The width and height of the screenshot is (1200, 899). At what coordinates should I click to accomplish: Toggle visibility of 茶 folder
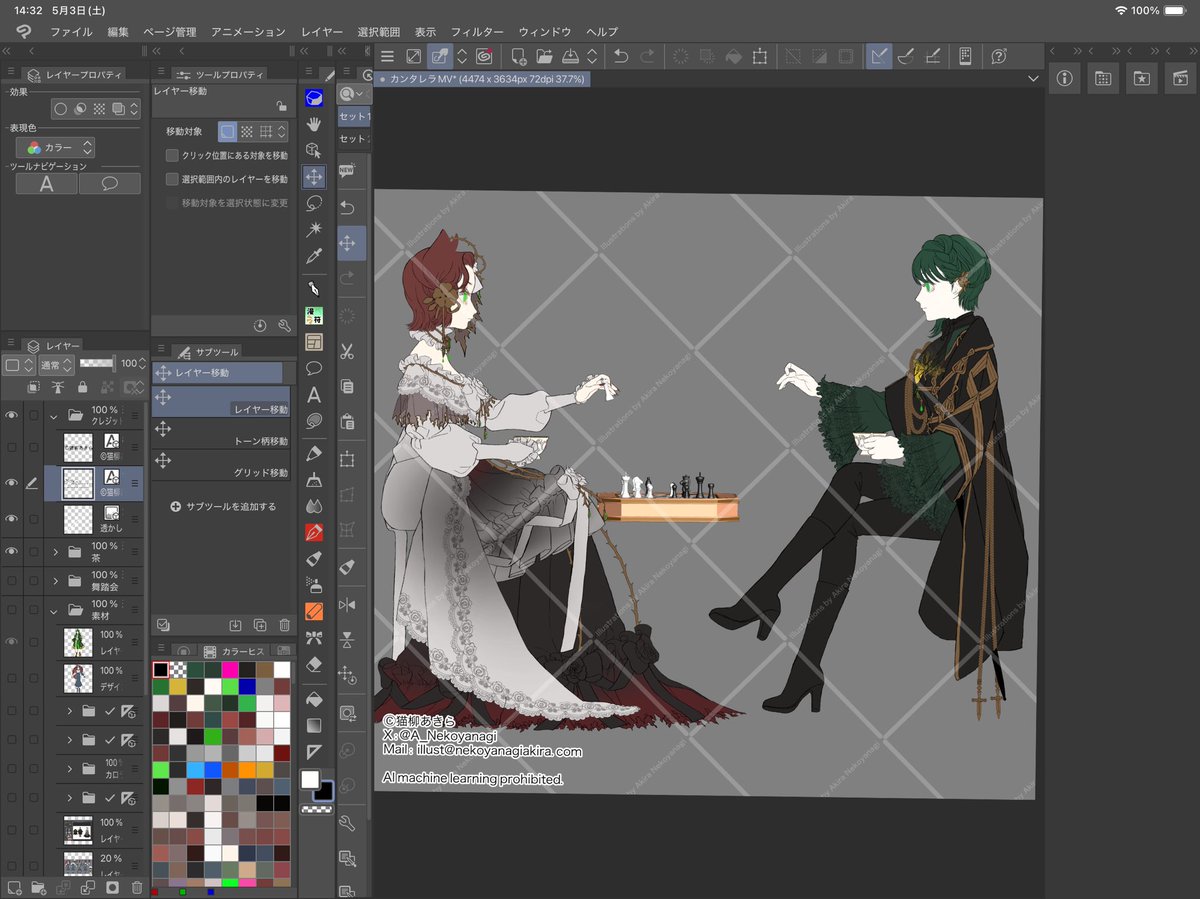click(12, 551)
